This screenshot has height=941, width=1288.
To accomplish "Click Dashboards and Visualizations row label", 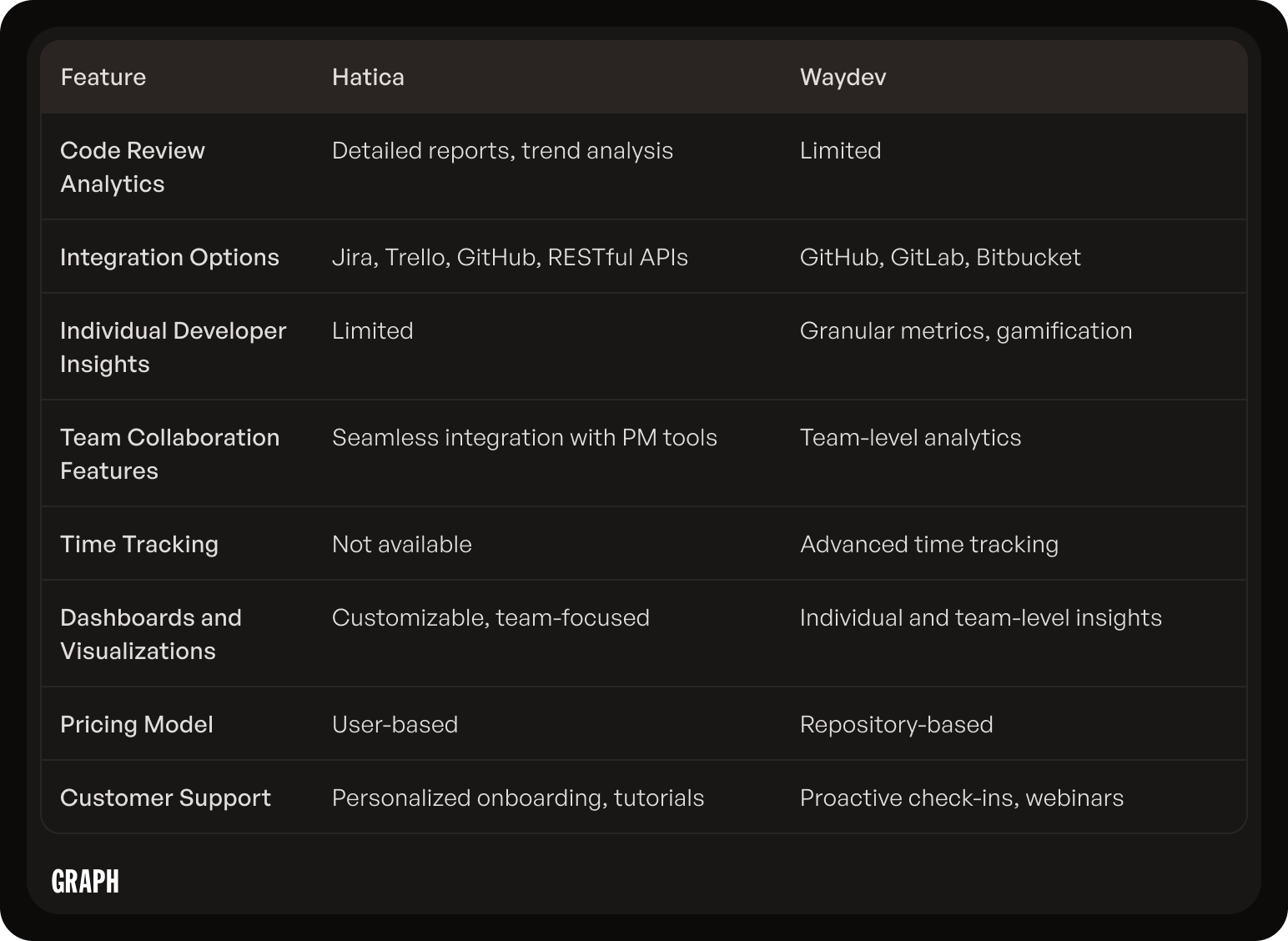I will [151, 634].
